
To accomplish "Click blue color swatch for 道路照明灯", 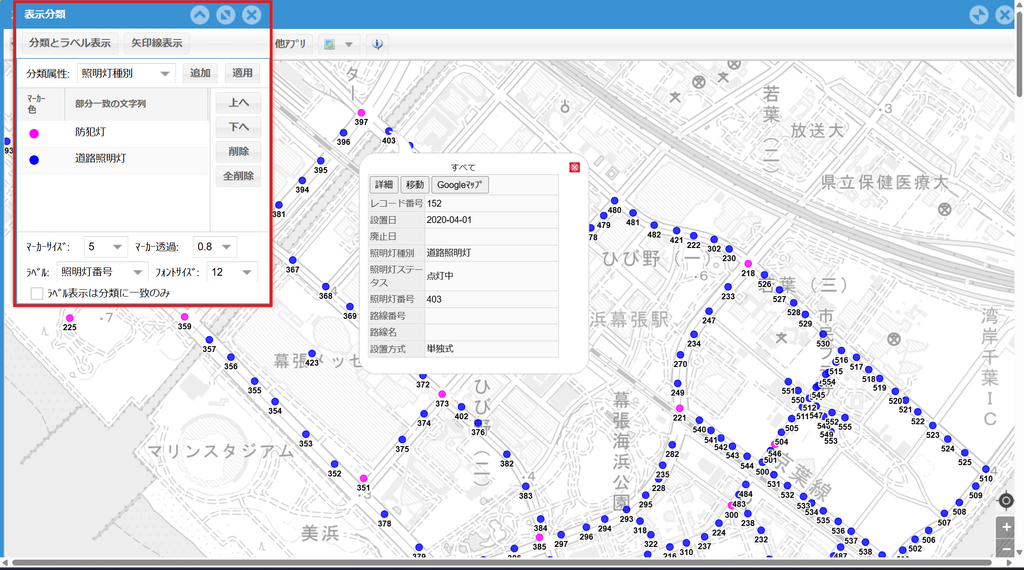I will coord(34,160).
